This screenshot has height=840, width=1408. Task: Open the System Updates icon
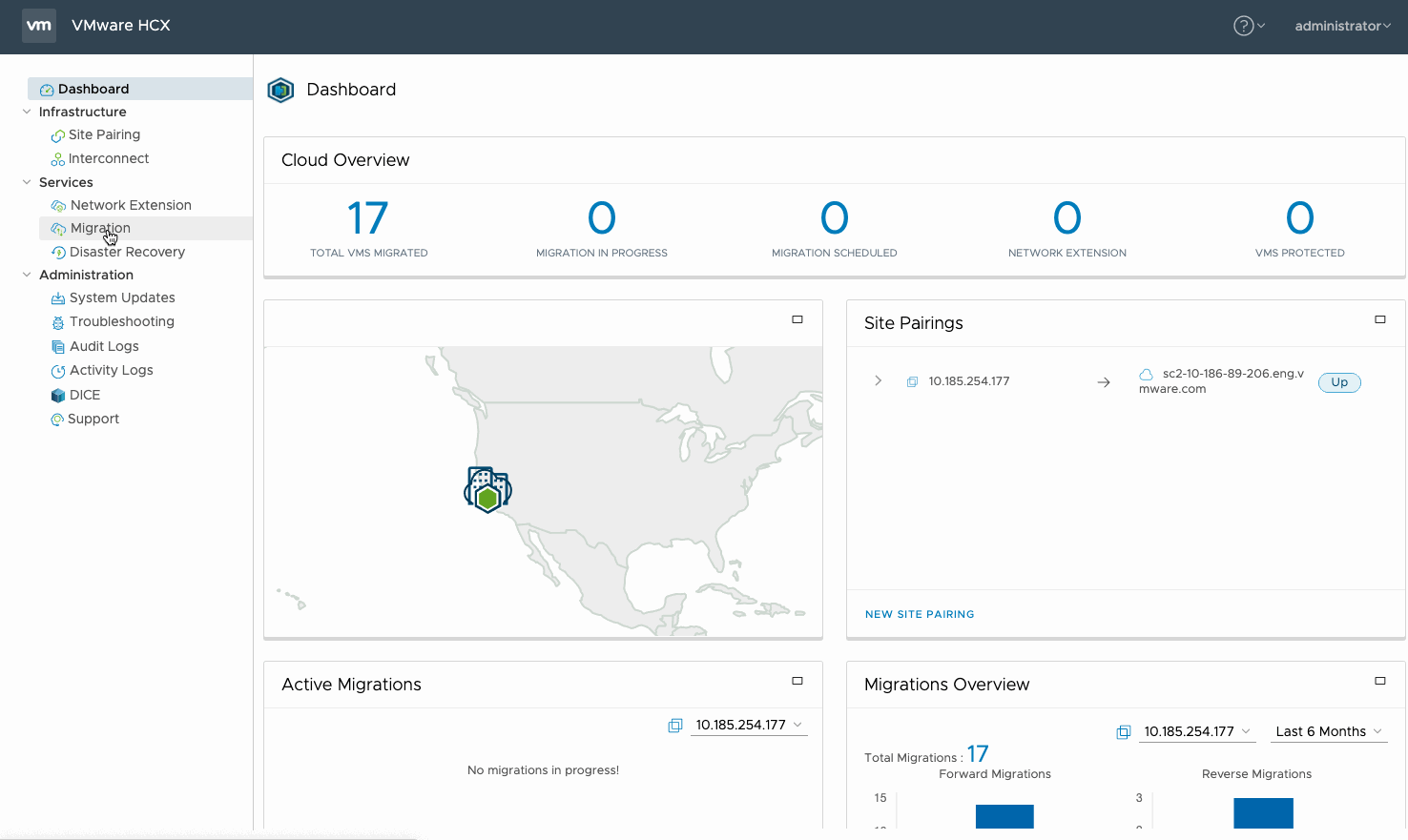tap(58, 297)
